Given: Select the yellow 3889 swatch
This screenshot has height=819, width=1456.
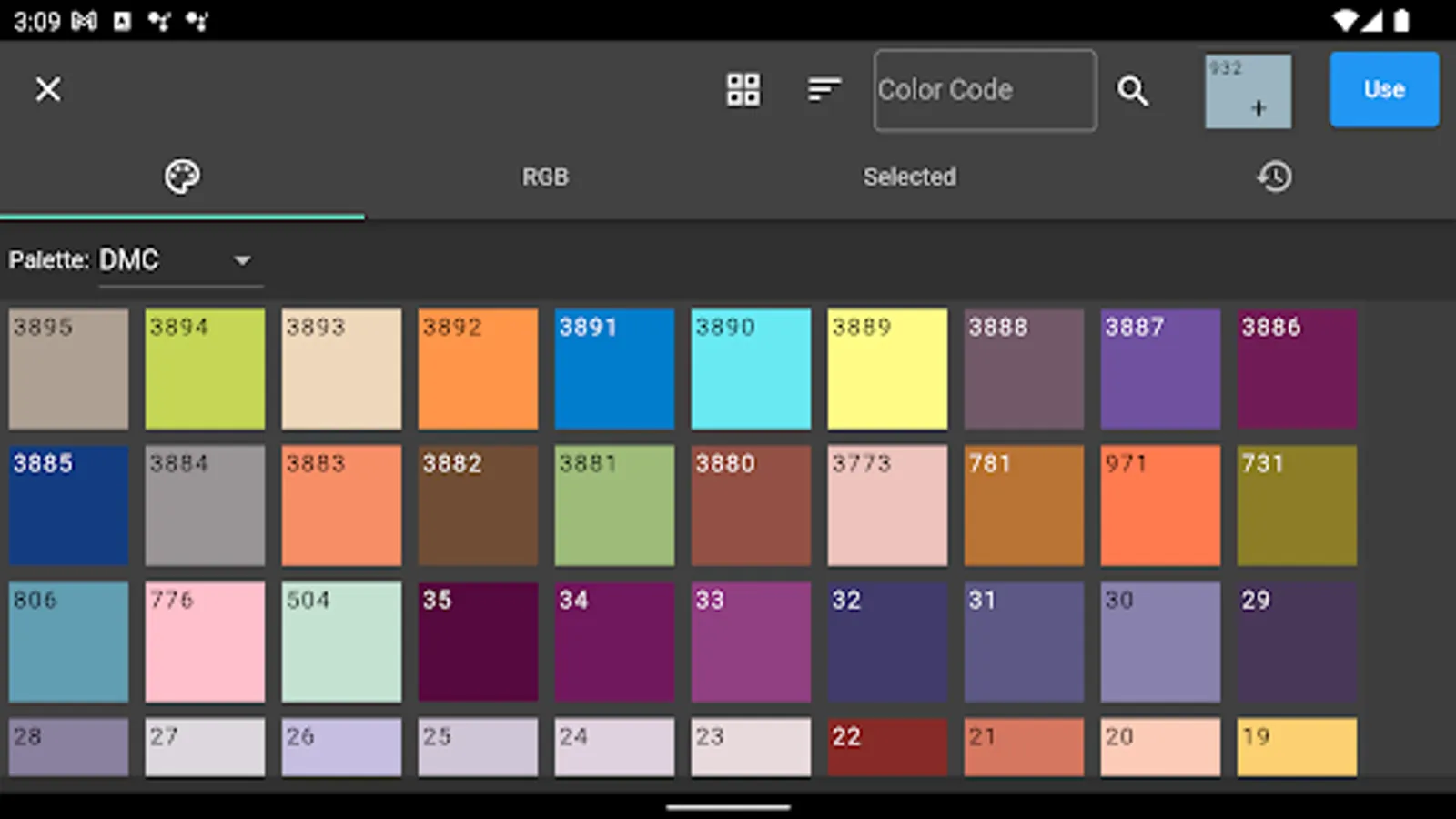Looking at the screenshot, I should point(887,369).
